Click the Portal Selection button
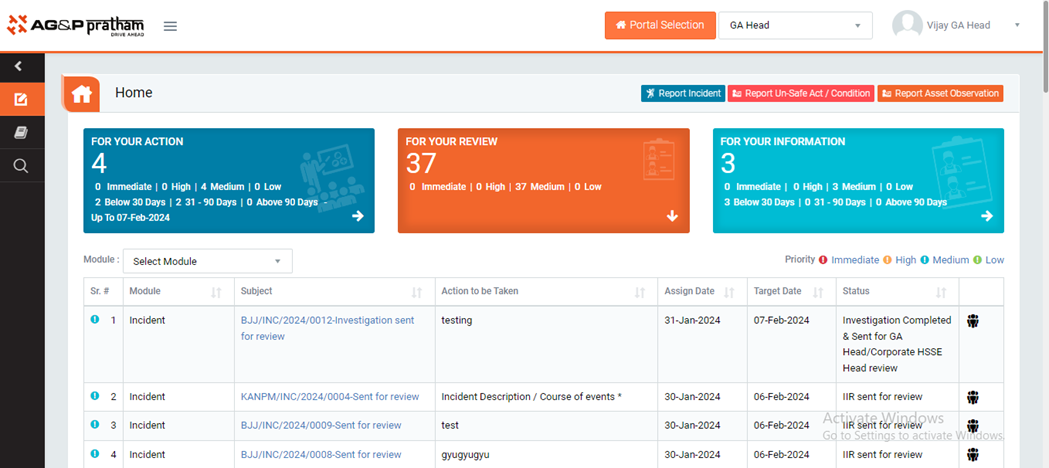The height and width of the screenshot is (468, 1049). pyautogui.click(x=659, y=25)
